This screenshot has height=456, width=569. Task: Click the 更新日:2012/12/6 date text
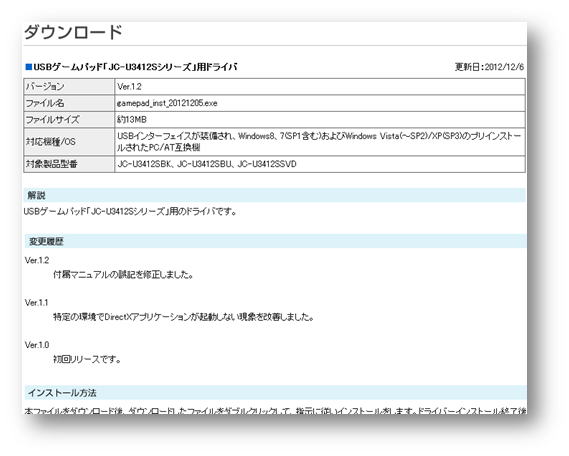tap(490, 67)
